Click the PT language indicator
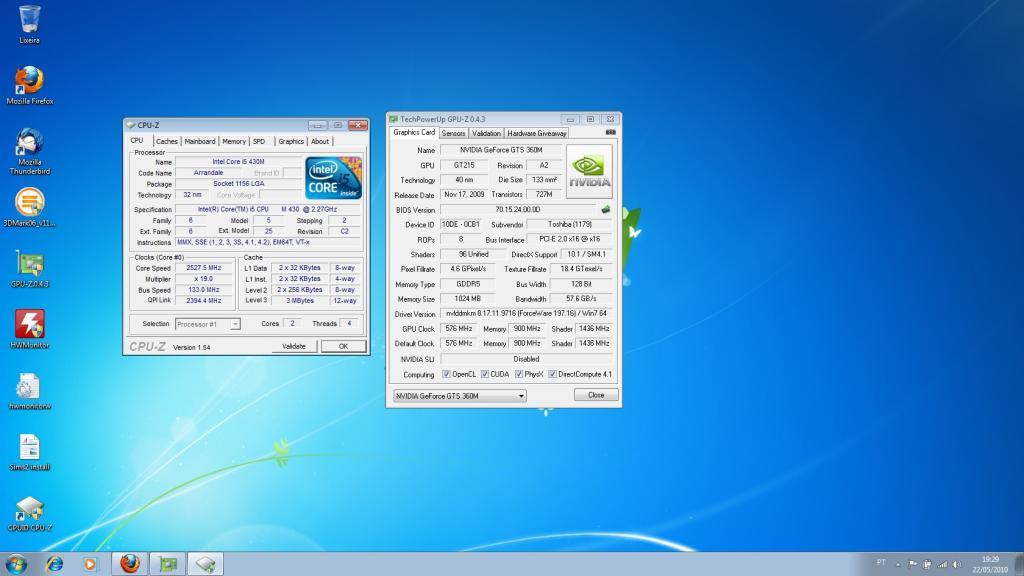 click(881, 562)
